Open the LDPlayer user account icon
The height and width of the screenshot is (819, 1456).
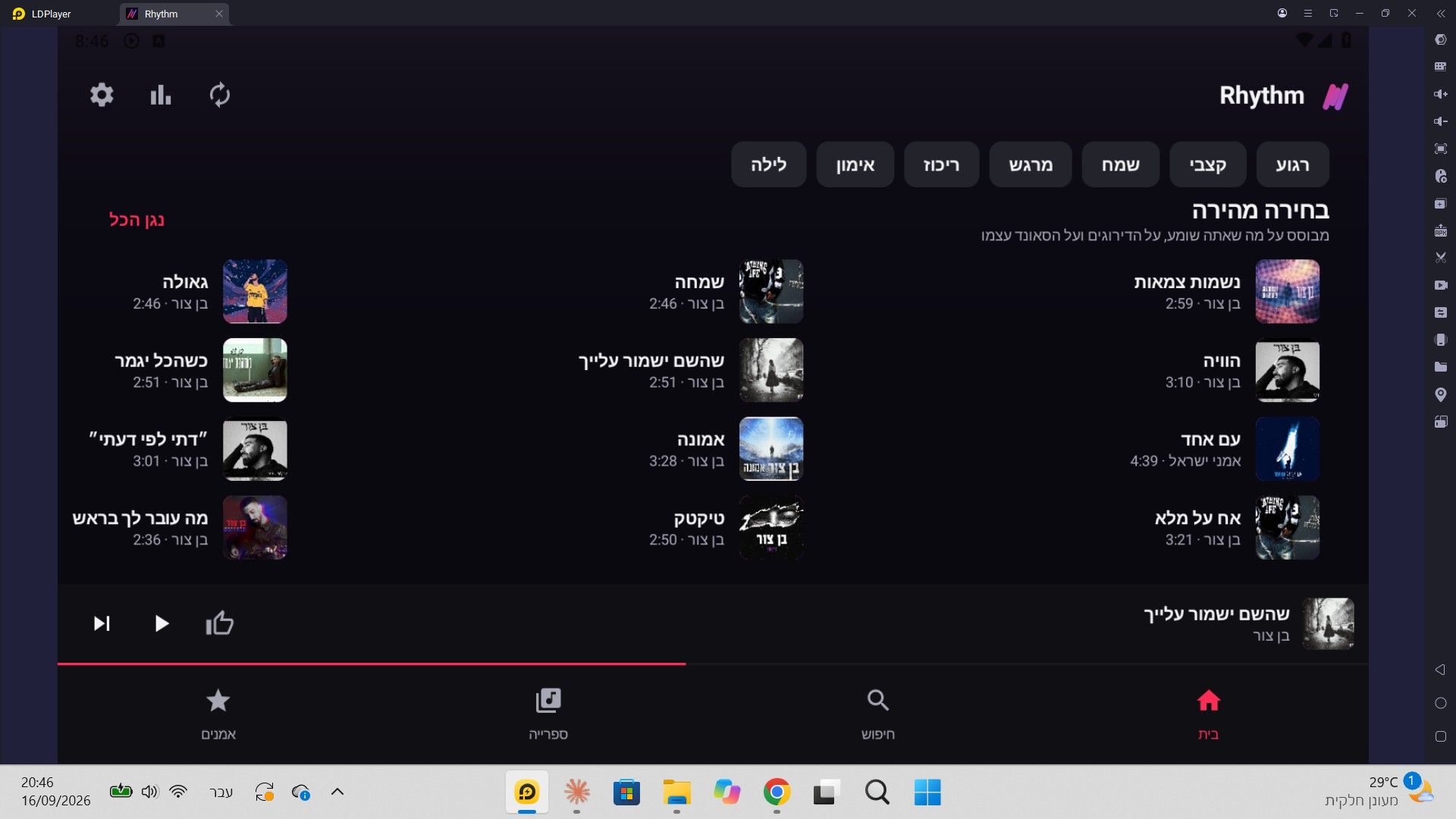pyautogui.click(x=1282, y=14)
